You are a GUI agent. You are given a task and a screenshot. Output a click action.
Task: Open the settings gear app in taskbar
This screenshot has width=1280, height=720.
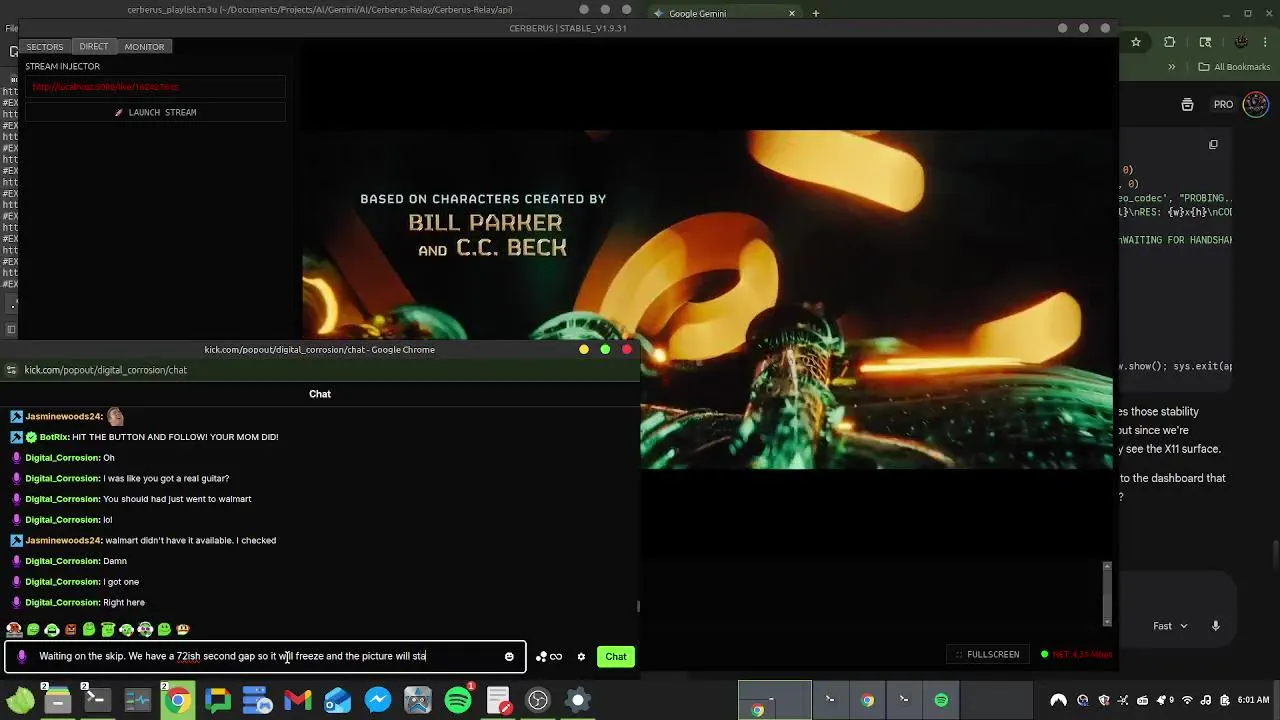click(578, 700)
